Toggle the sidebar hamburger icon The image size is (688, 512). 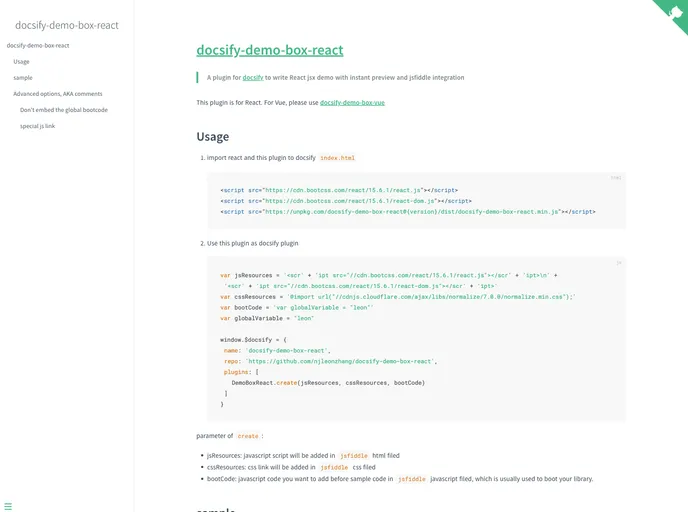pyautogui.click(x=8, y=506)
